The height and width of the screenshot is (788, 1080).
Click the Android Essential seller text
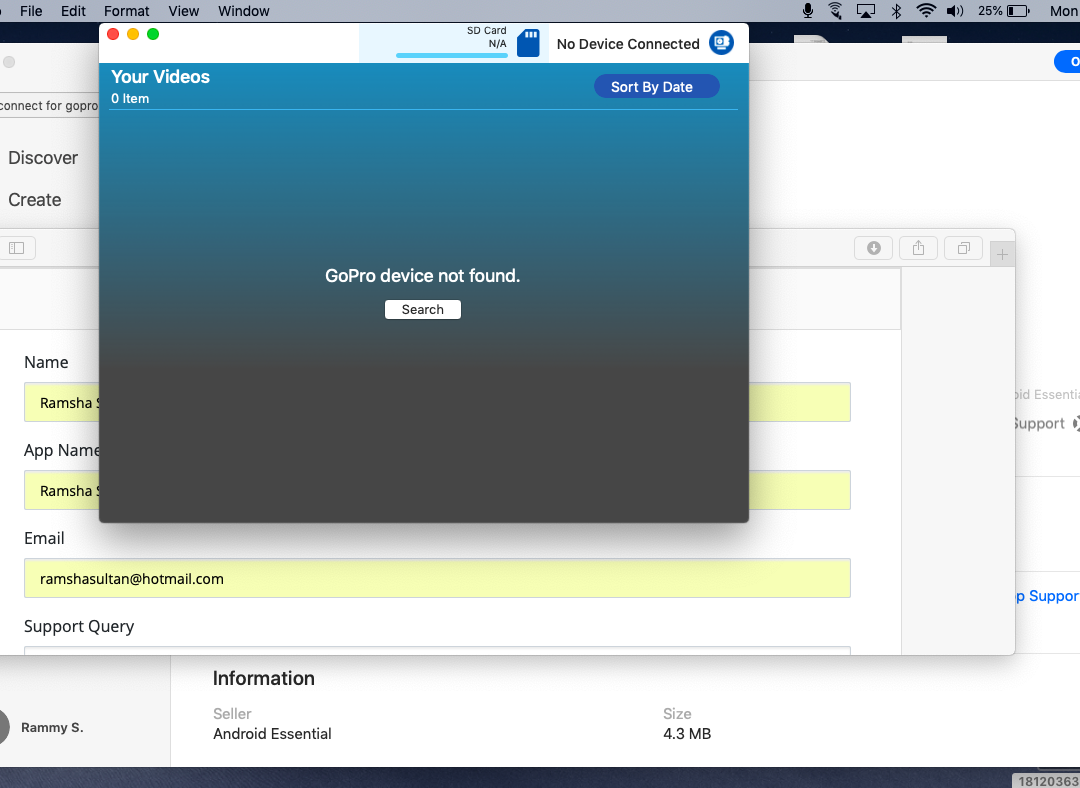(x=272, y=734)
